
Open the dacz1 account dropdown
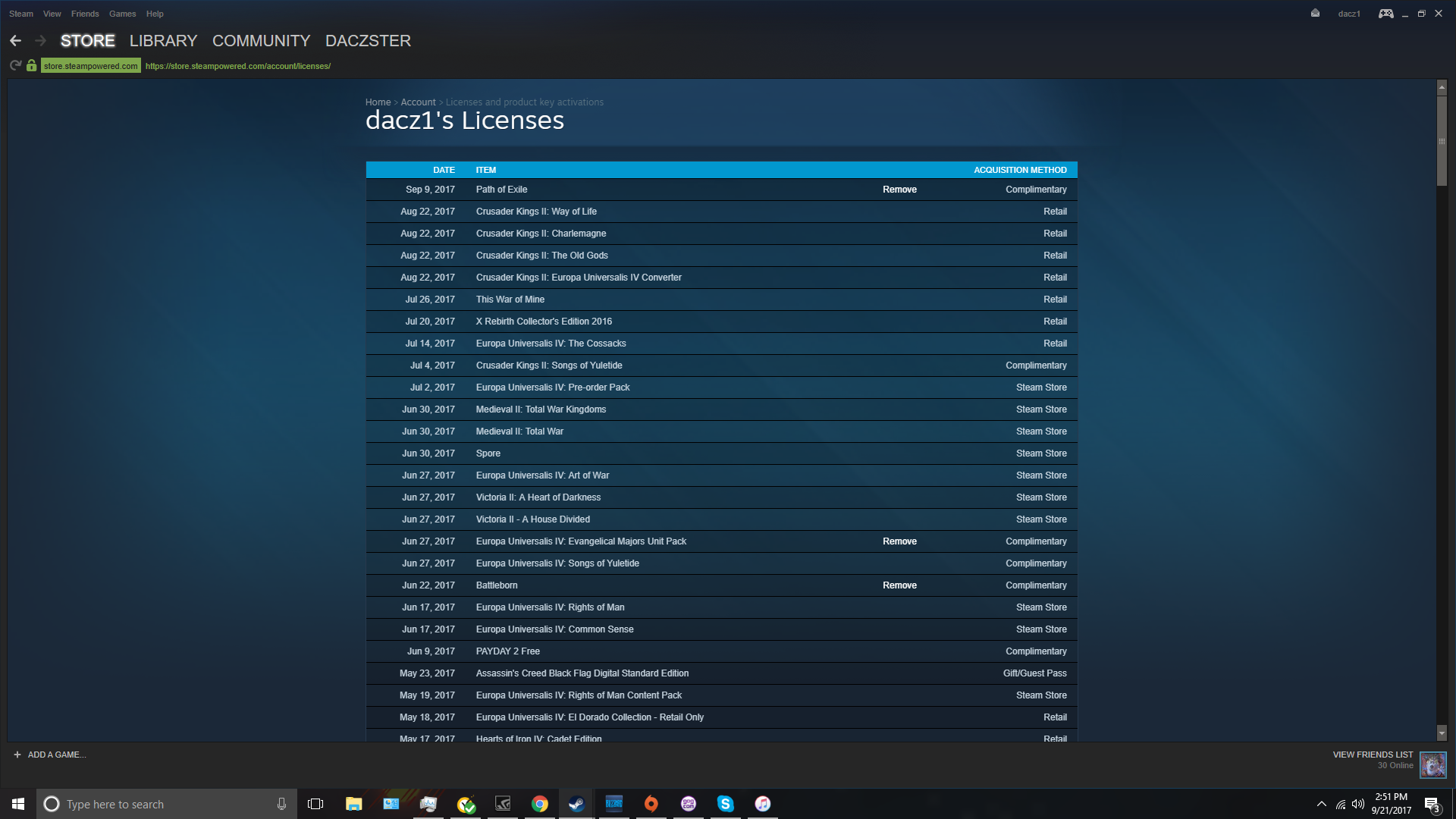pyautogui.click(x=1349, y=14)
